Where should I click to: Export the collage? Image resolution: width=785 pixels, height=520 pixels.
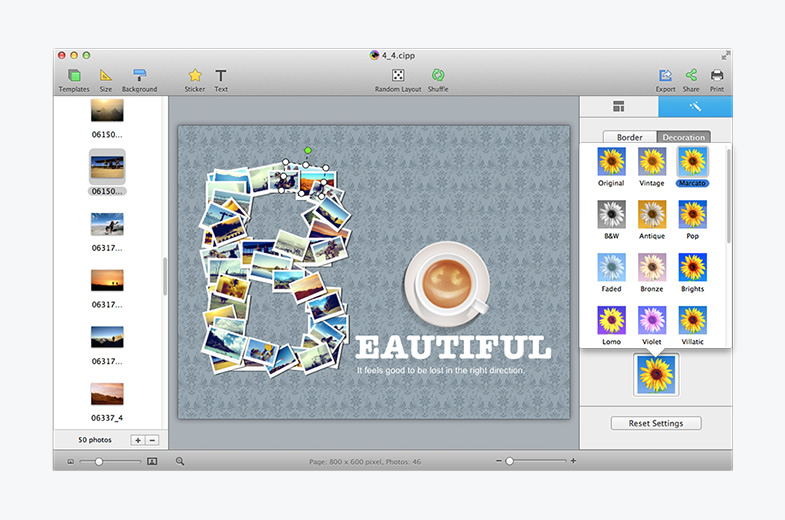[665, 76]
